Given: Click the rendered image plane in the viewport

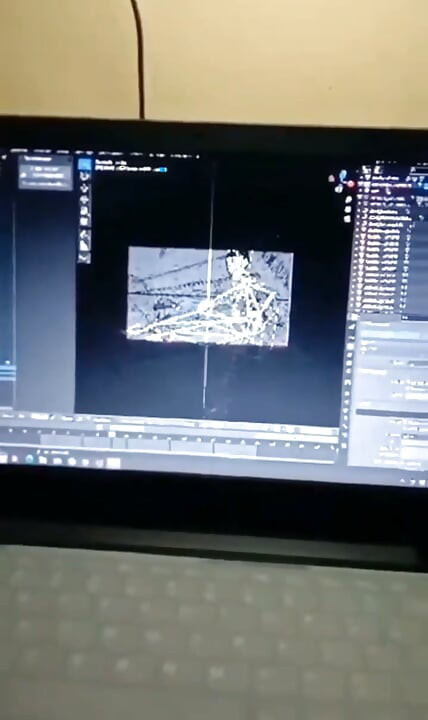Looking at the screenshot, I should pos(209,296).
